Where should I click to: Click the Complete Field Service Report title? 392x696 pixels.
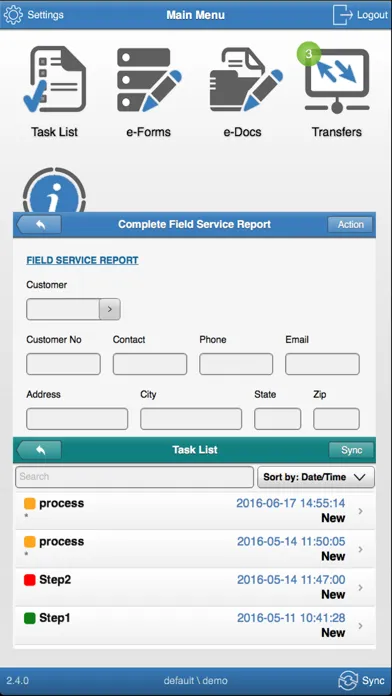[x=194, y=225]
